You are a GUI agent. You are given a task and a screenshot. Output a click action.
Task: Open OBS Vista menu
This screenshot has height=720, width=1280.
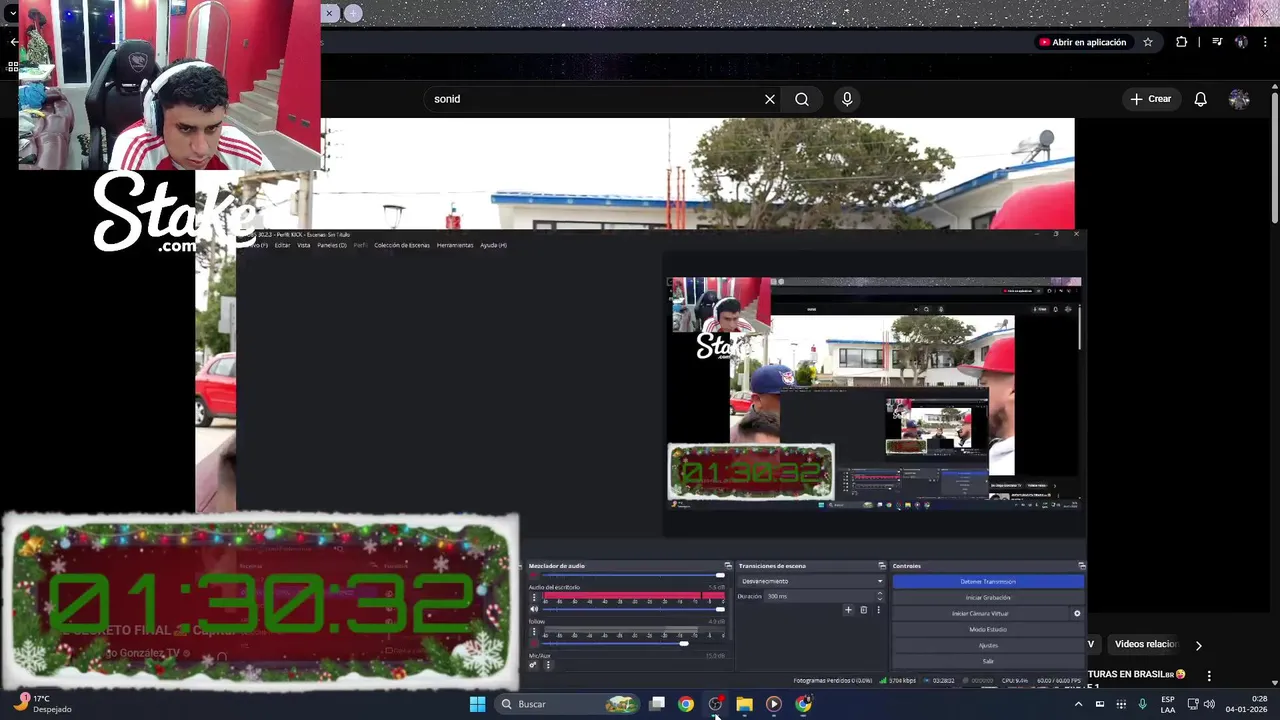coord(304,245)
